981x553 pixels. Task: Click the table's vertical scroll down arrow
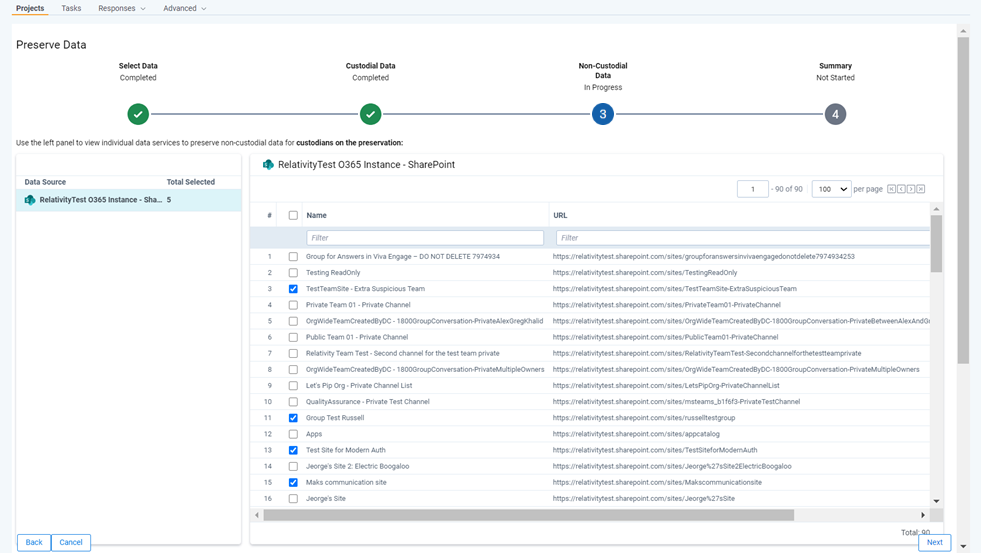tap(936, 501)
